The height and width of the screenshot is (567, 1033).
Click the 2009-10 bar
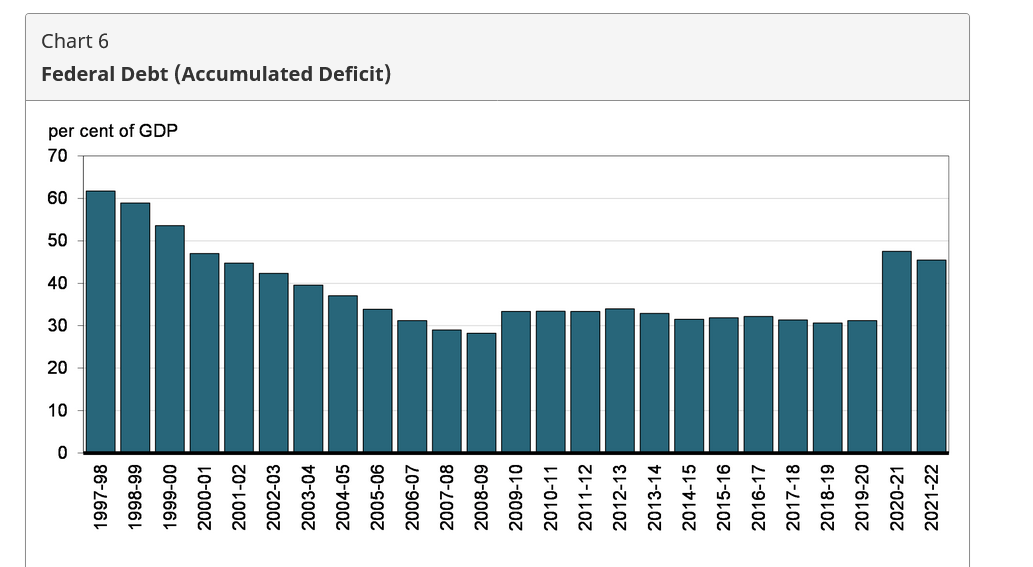[x=516, y=382]
